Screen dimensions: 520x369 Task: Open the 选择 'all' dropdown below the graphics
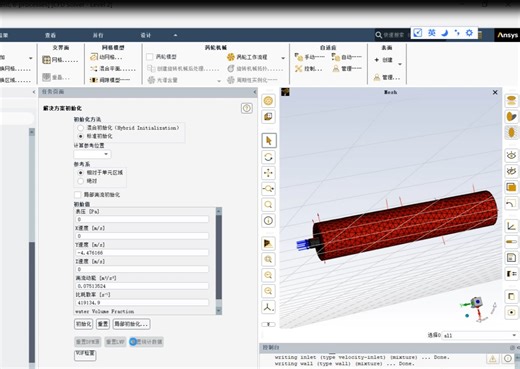coord(480,335)
